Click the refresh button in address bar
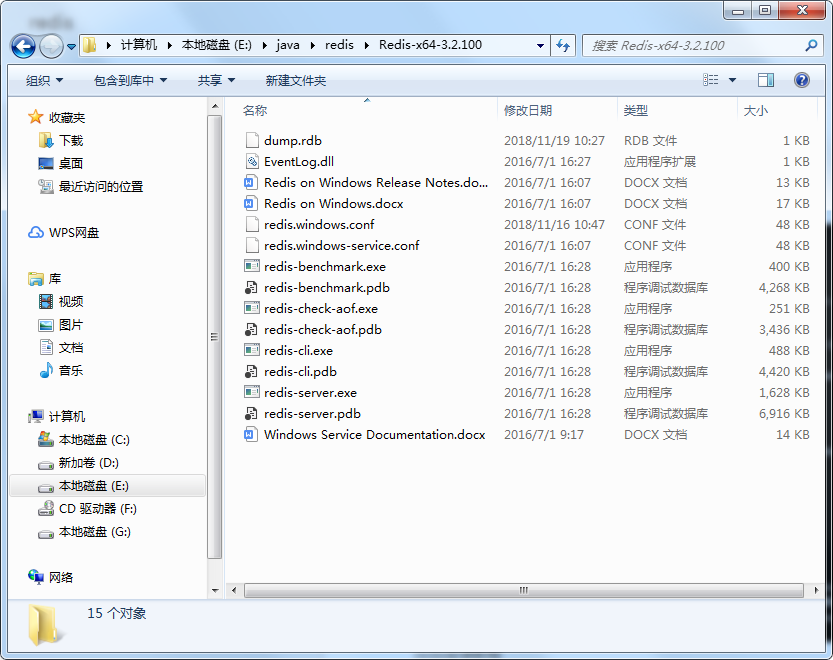Viewport: 833px width, 660px height. coord(563,45)
